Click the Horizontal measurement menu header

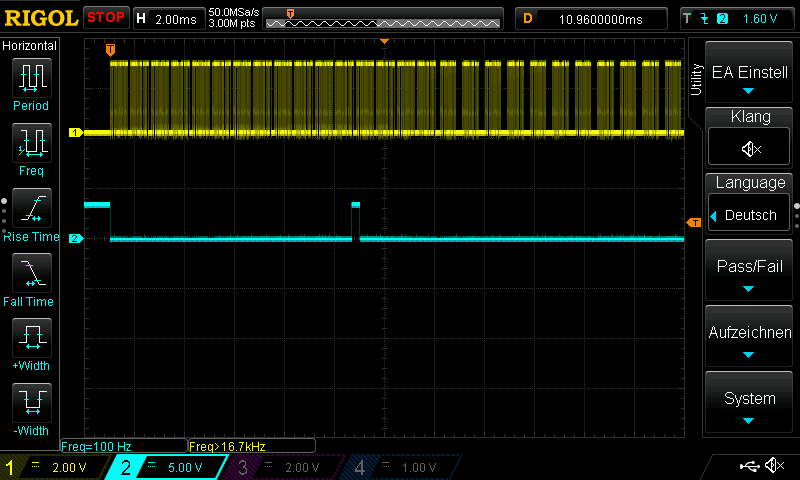(x=30, y=45)
